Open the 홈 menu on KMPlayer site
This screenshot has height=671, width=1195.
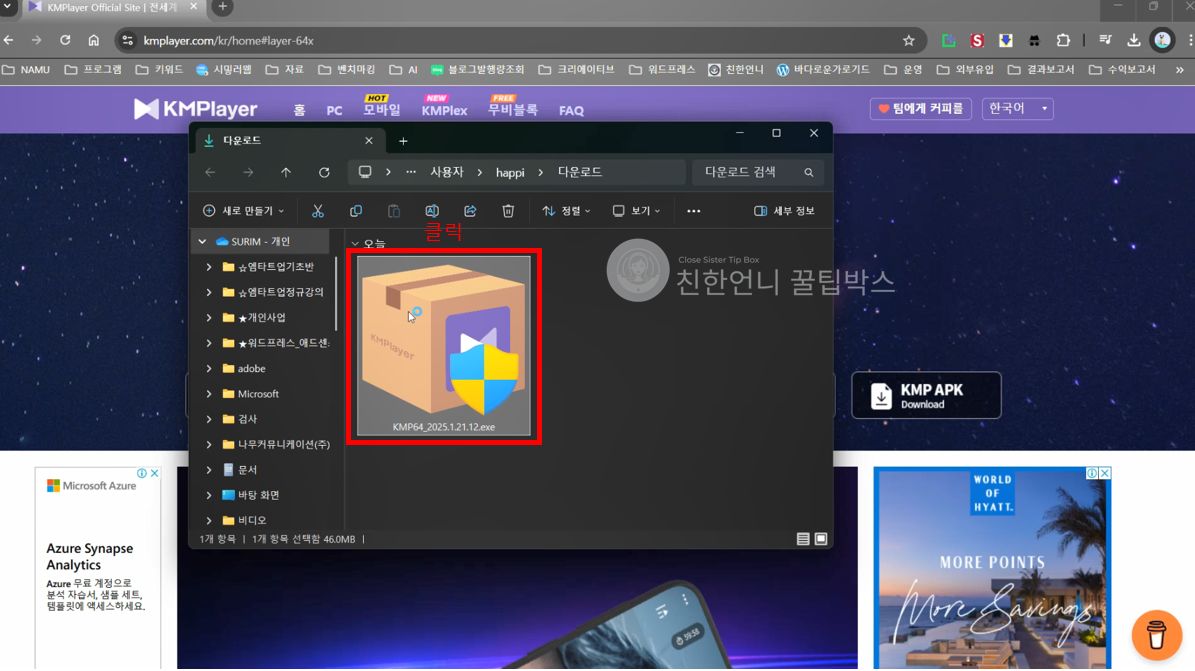300,111
